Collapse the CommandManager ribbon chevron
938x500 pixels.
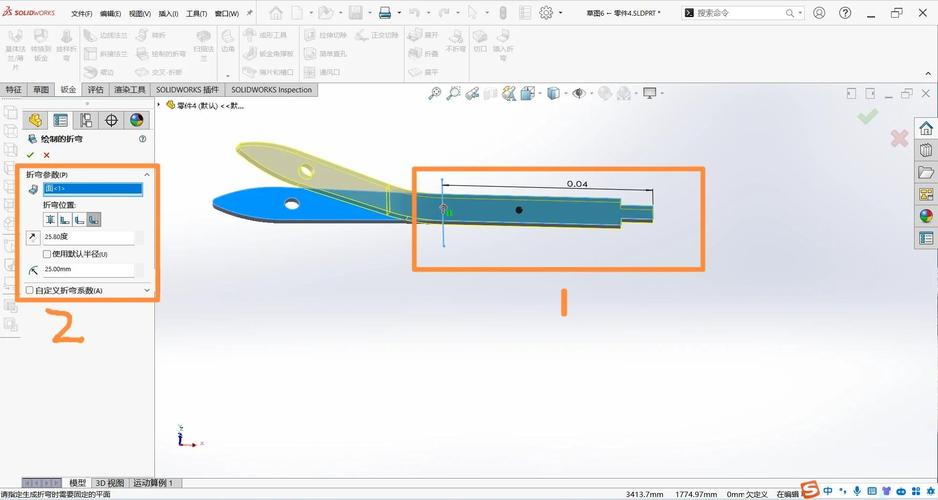click(x=927, y=74)
